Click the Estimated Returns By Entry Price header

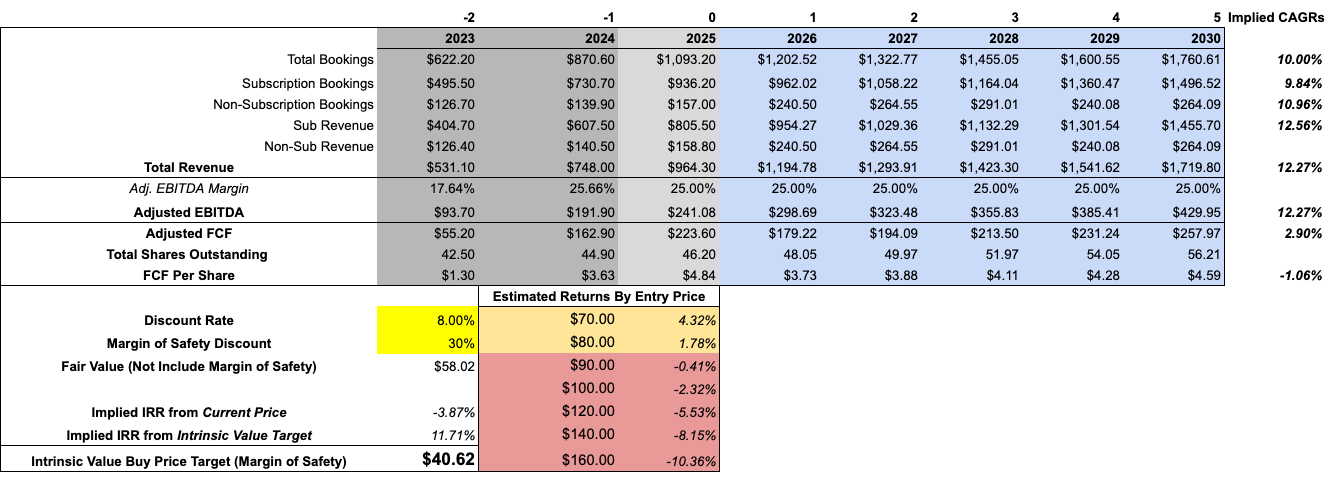tap(598, 296)
